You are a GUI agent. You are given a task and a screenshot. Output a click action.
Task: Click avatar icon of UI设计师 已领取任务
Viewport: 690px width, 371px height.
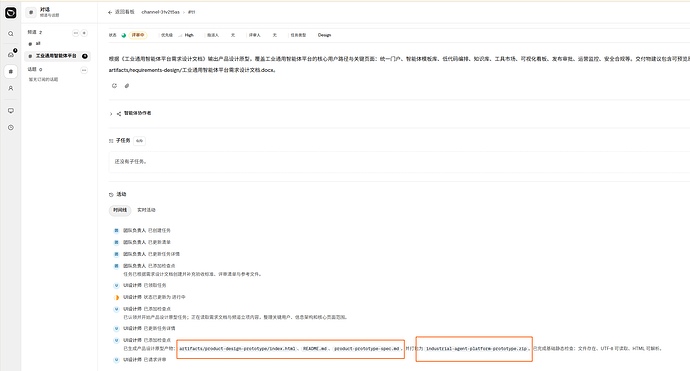coord(116,286)
